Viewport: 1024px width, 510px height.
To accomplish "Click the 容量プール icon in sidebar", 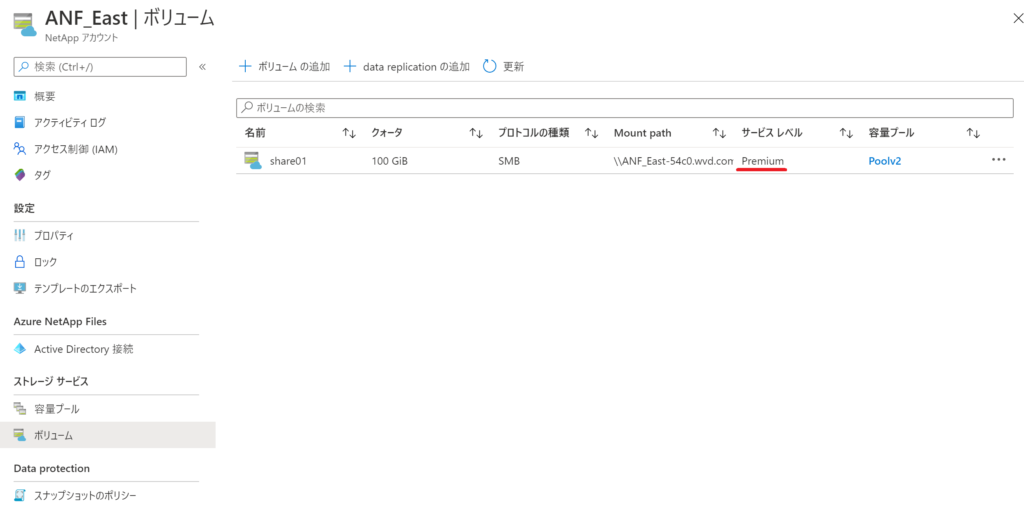I will pos(20,409).
